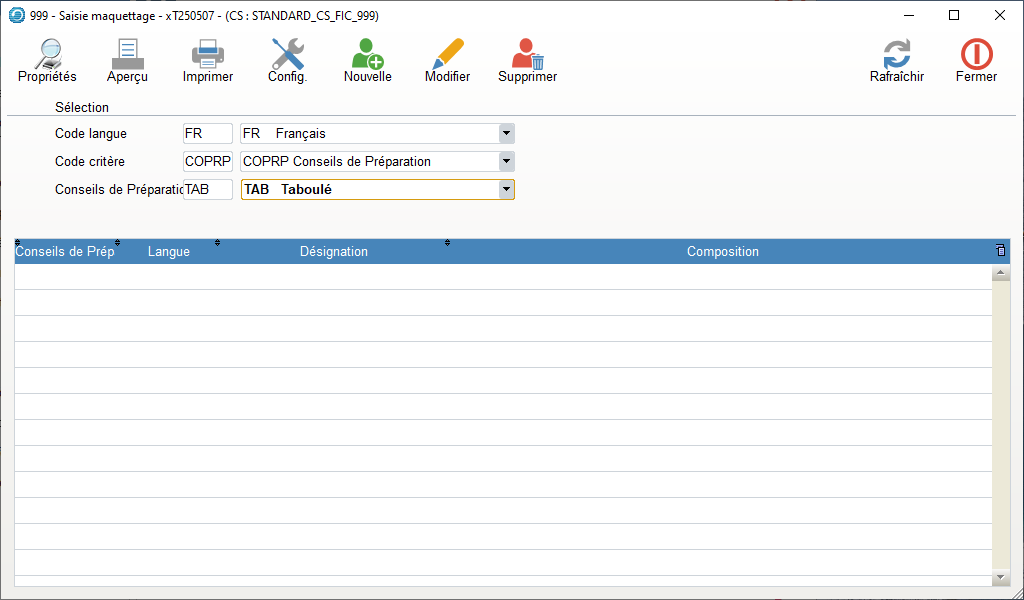Screen dimensions: 1024x600
Task: Expand the COPRP Conseils de Préparation dropdown
Action: click(506, 161)
